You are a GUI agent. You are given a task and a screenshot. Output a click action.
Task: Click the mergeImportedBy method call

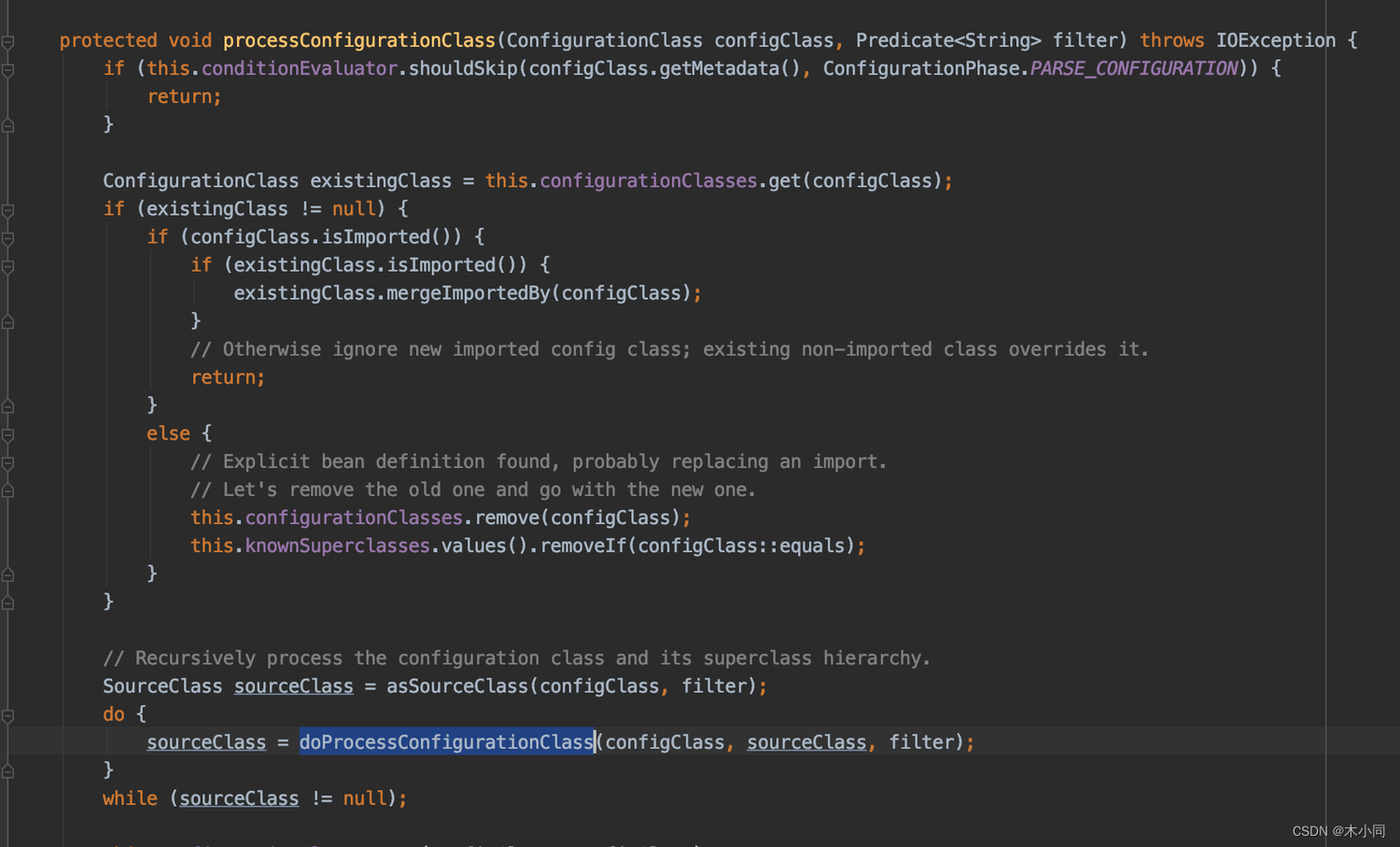coord(469,293)
